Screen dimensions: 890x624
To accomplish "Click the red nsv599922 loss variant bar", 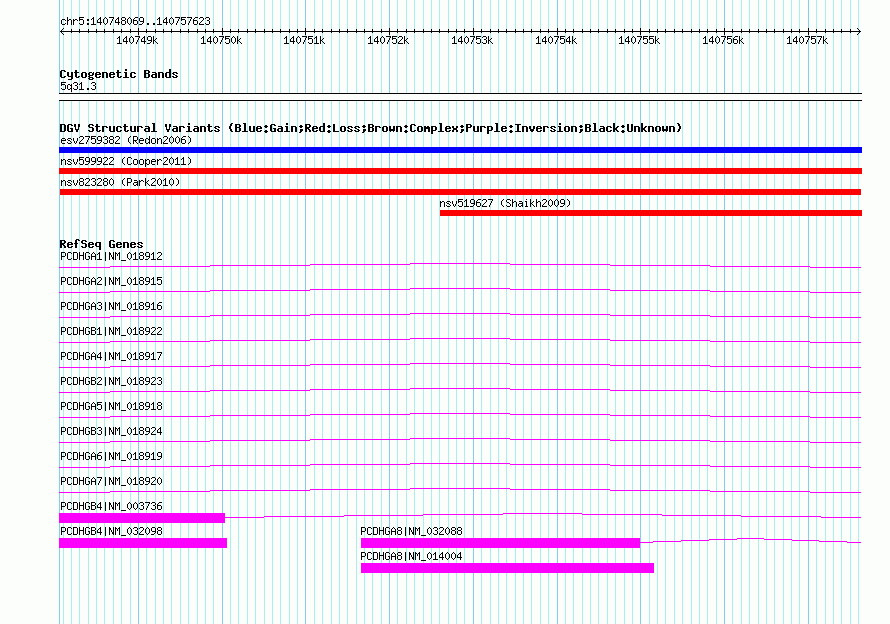I will [x=460, y=171].
